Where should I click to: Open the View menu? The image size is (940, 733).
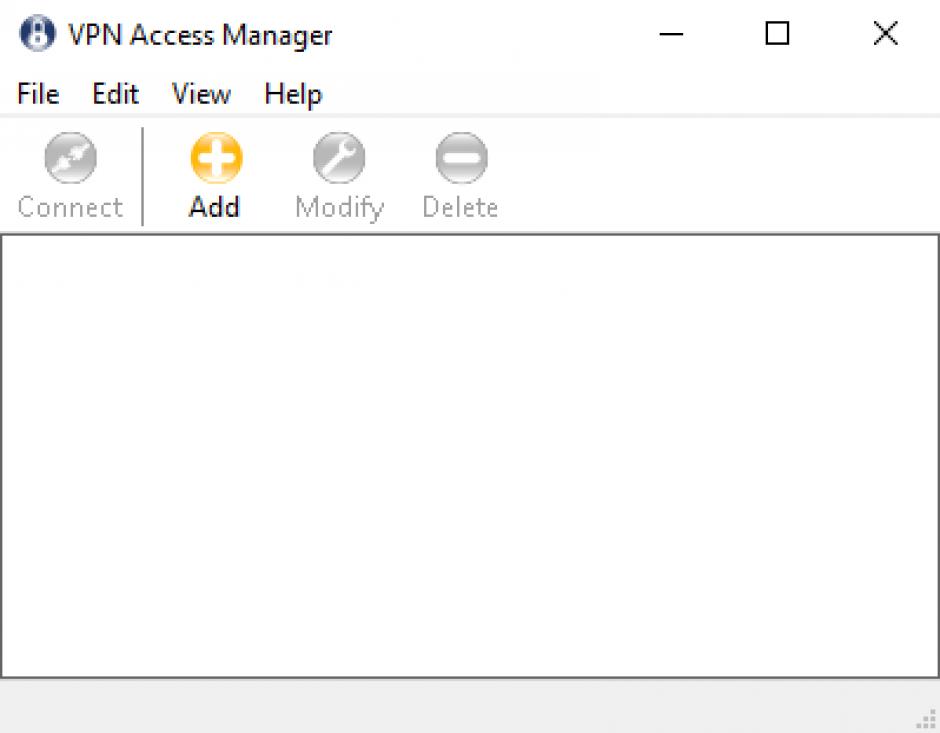[x=201, y=94]
